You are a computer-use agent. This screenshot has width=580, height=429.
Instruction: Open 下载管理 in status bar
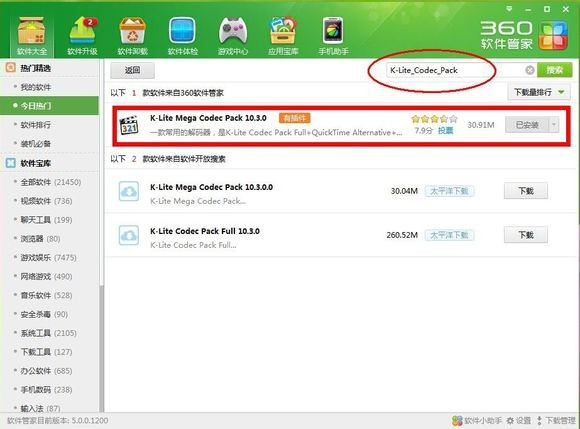click(x=557, y=420)
